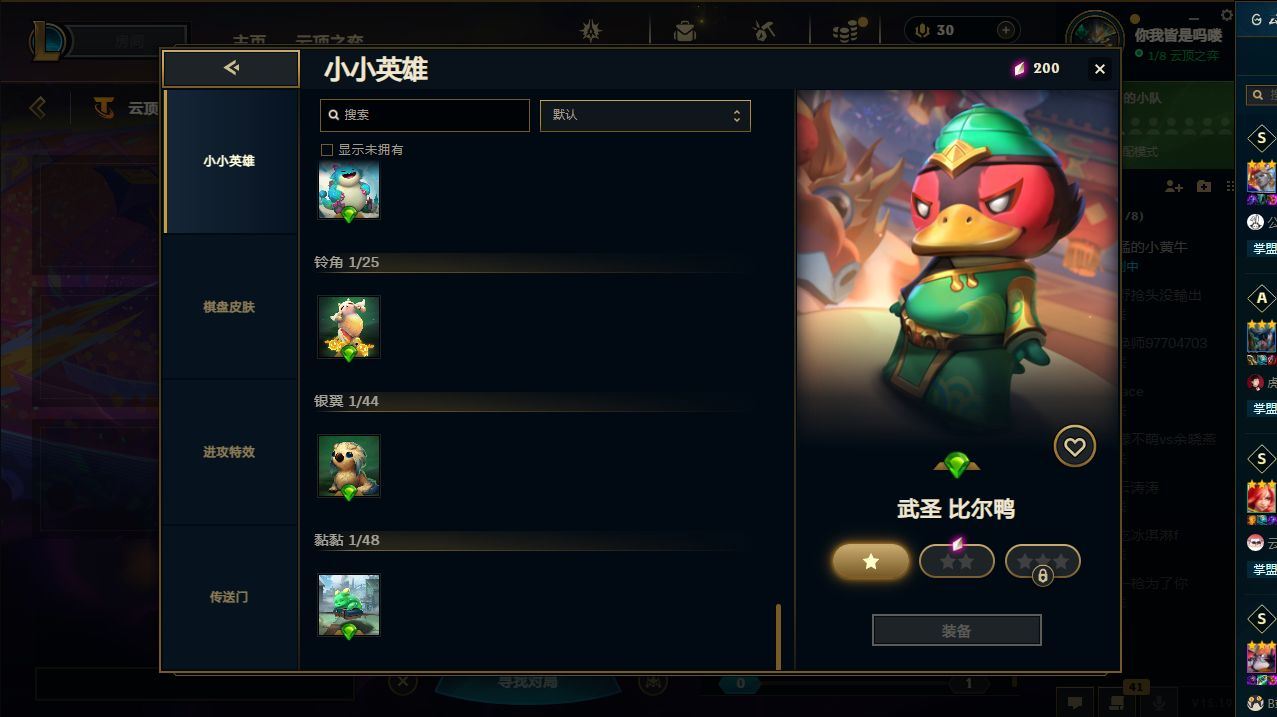Open the 传送门 tab

tap(229, 597)
